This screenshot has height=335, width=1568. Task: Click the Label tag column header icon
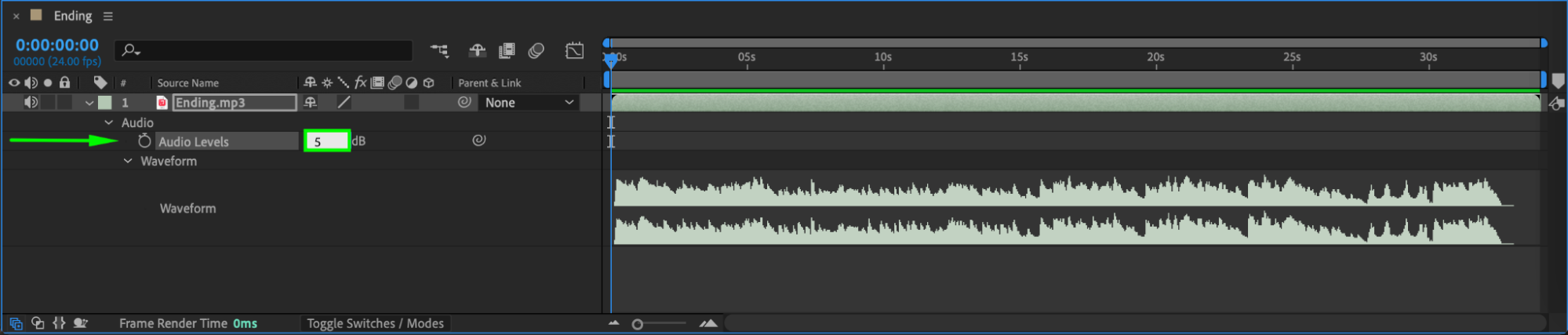point(100,82)
